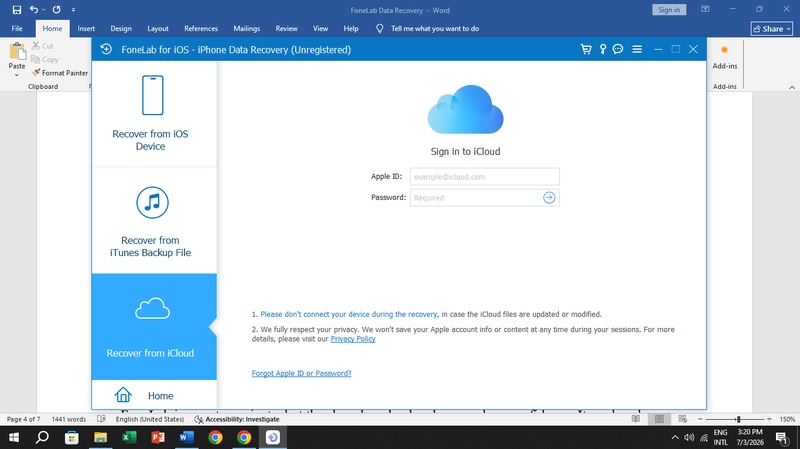This screenshot has height=449, width=800.
Task: Click the Apple ID input field
Action: point(484,177)
